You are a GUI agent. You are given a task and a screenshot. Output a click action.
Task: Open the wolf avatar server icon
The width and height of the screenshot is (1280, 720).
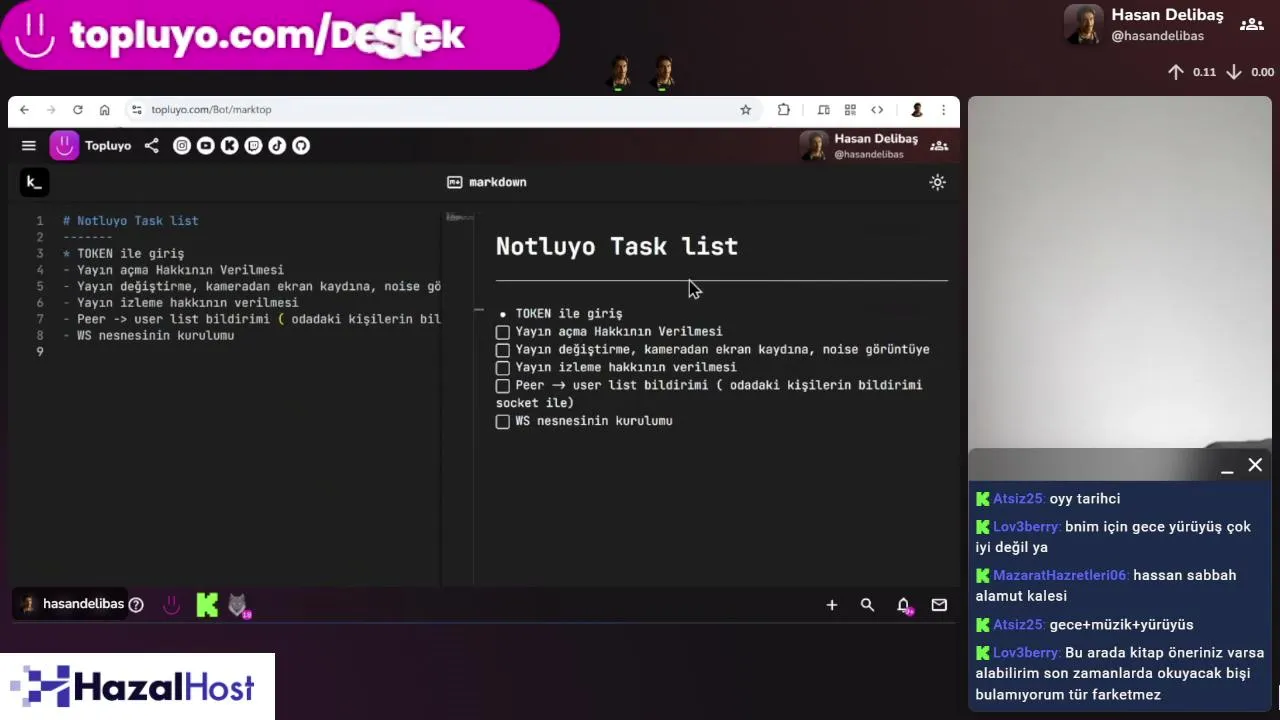point(238,605)
